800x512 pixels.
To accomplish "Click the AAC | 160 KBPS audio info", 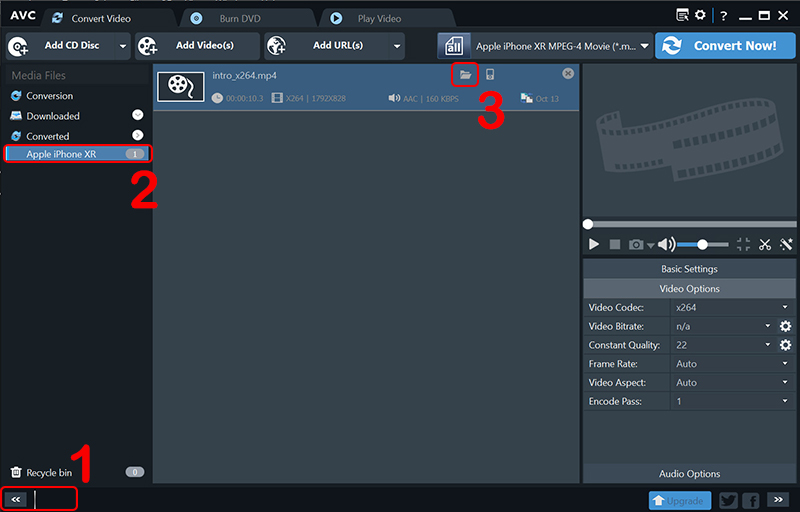I will point(431,98).
